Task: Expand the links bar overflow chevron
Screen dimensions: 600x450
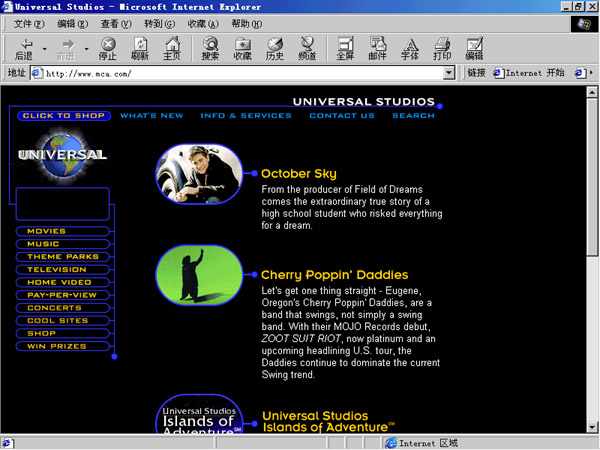Action: tap(592, 73)
